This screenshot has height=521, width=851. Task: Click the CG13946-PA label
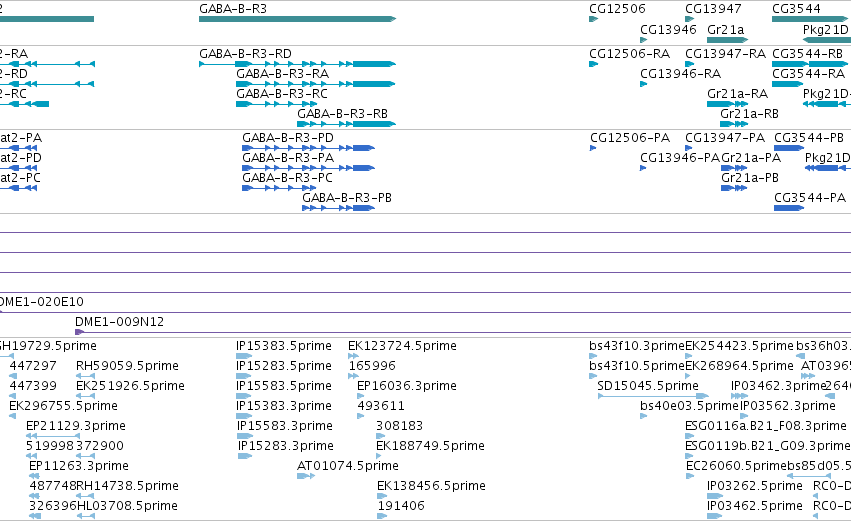[680, 158]
